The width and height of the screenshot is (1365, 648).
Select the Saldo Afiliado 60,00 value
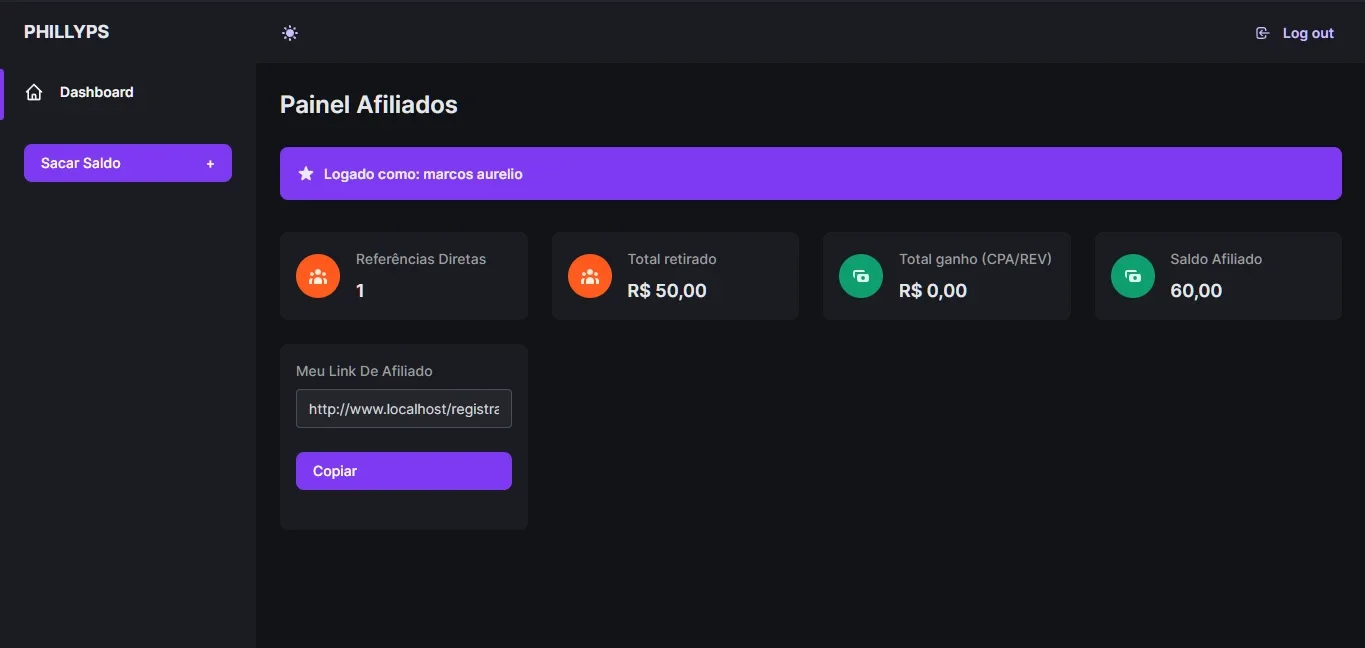(1196, 291)
